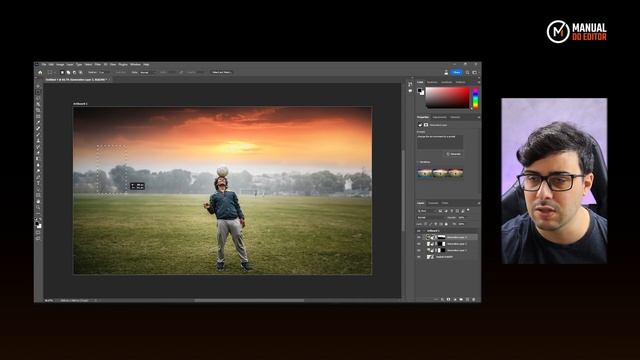640x360 pixels.
Task: Open the layer Opacity value dropdown
Action: (x=462, y=217)
